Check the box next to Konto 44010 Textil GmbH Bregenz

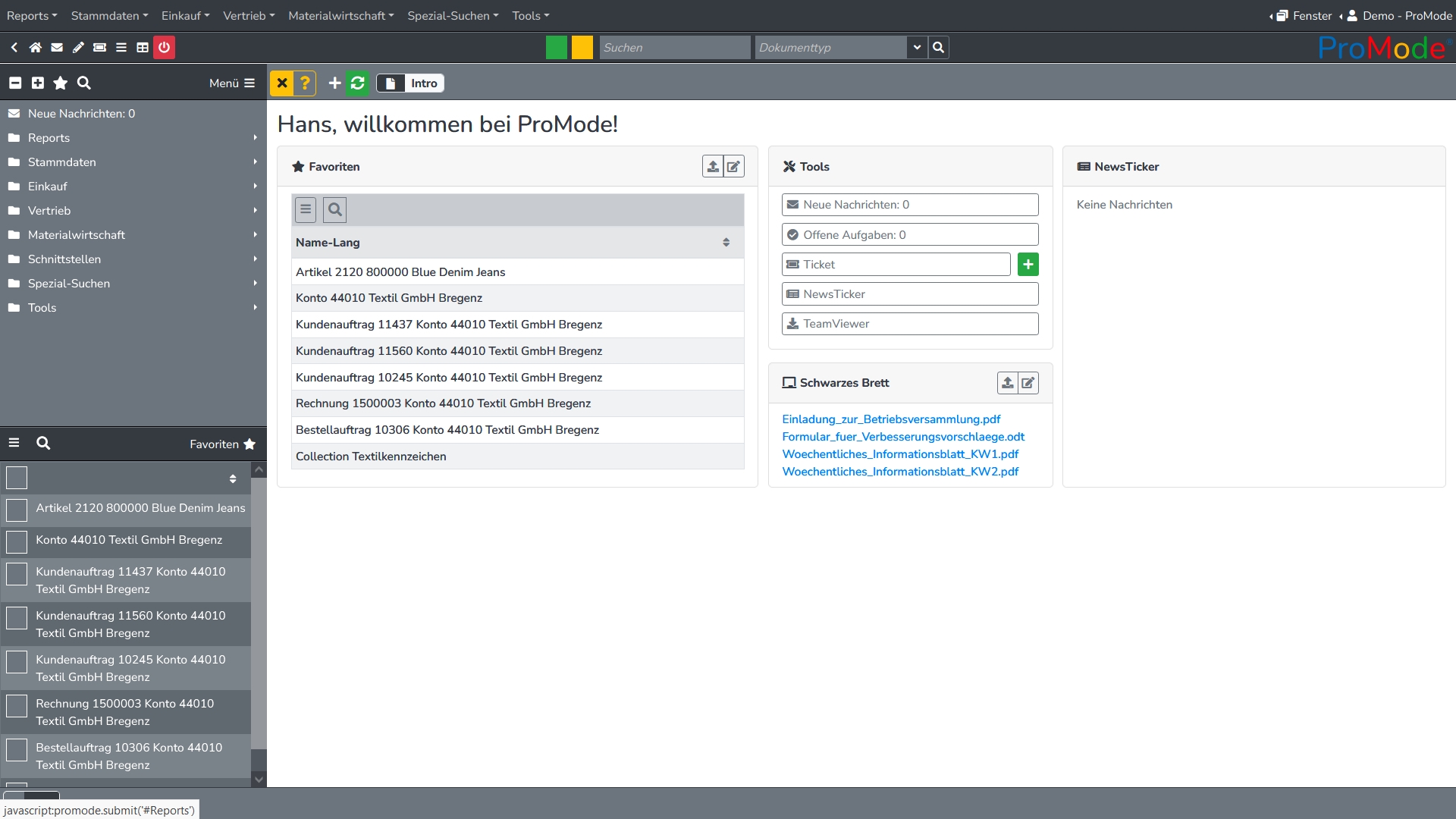point(17,541)
